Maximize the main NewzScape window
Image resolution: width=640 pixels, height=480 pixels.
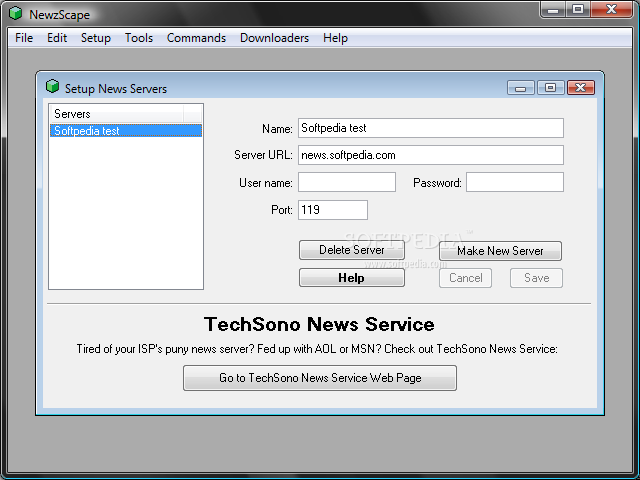pyautogui.click(x=578, y=10)
